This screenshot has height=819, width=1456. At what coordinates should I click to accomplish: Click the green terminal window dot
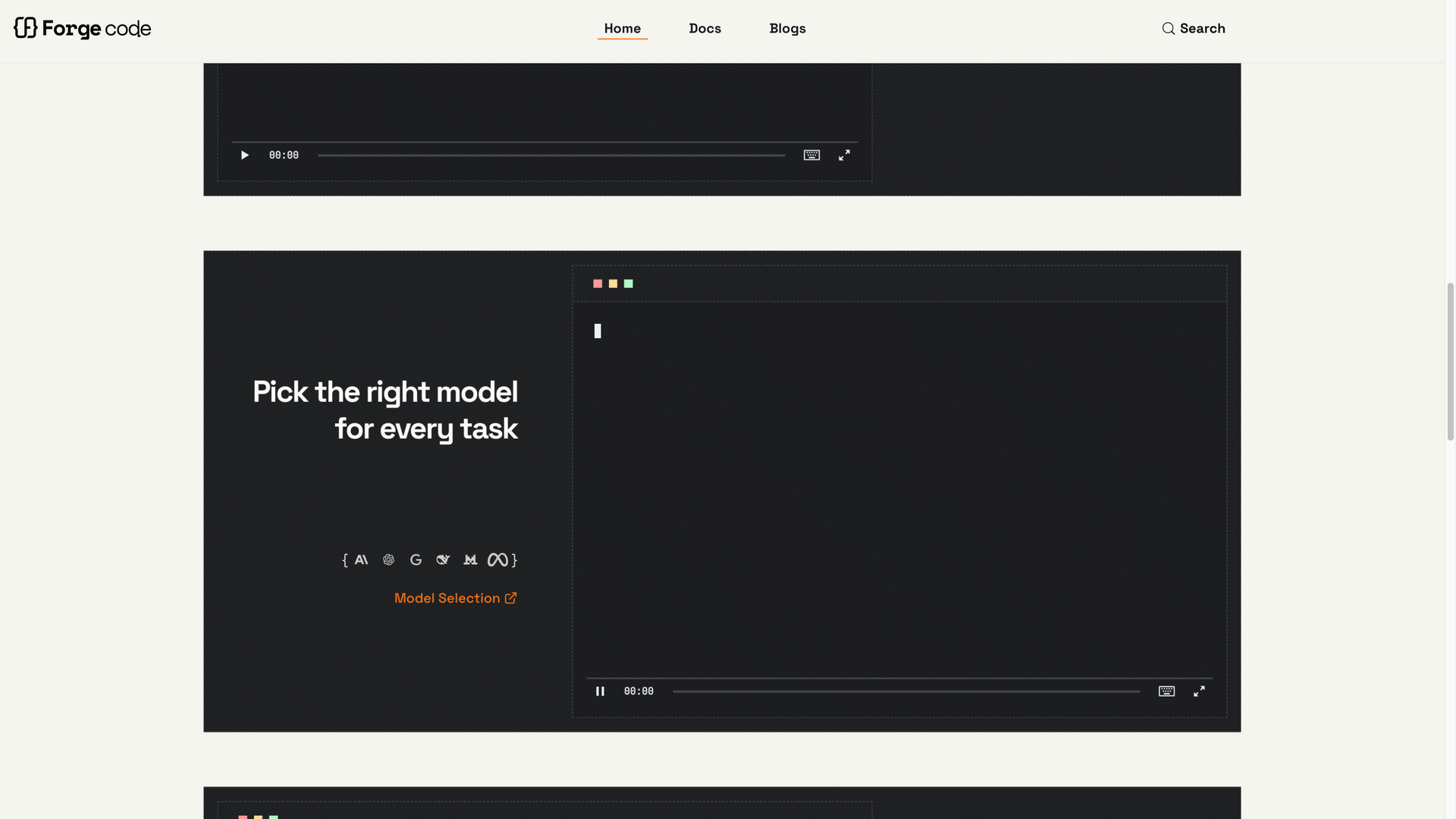(628, 284)
